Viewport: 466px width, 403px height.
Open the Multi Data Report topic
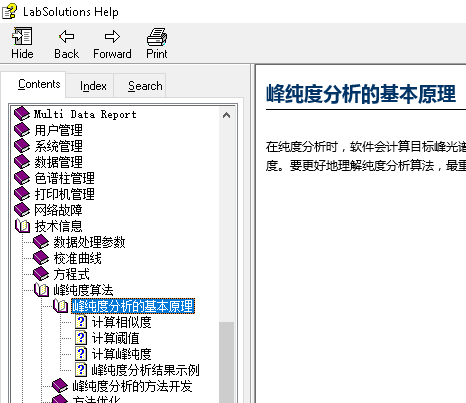(85, 114)
